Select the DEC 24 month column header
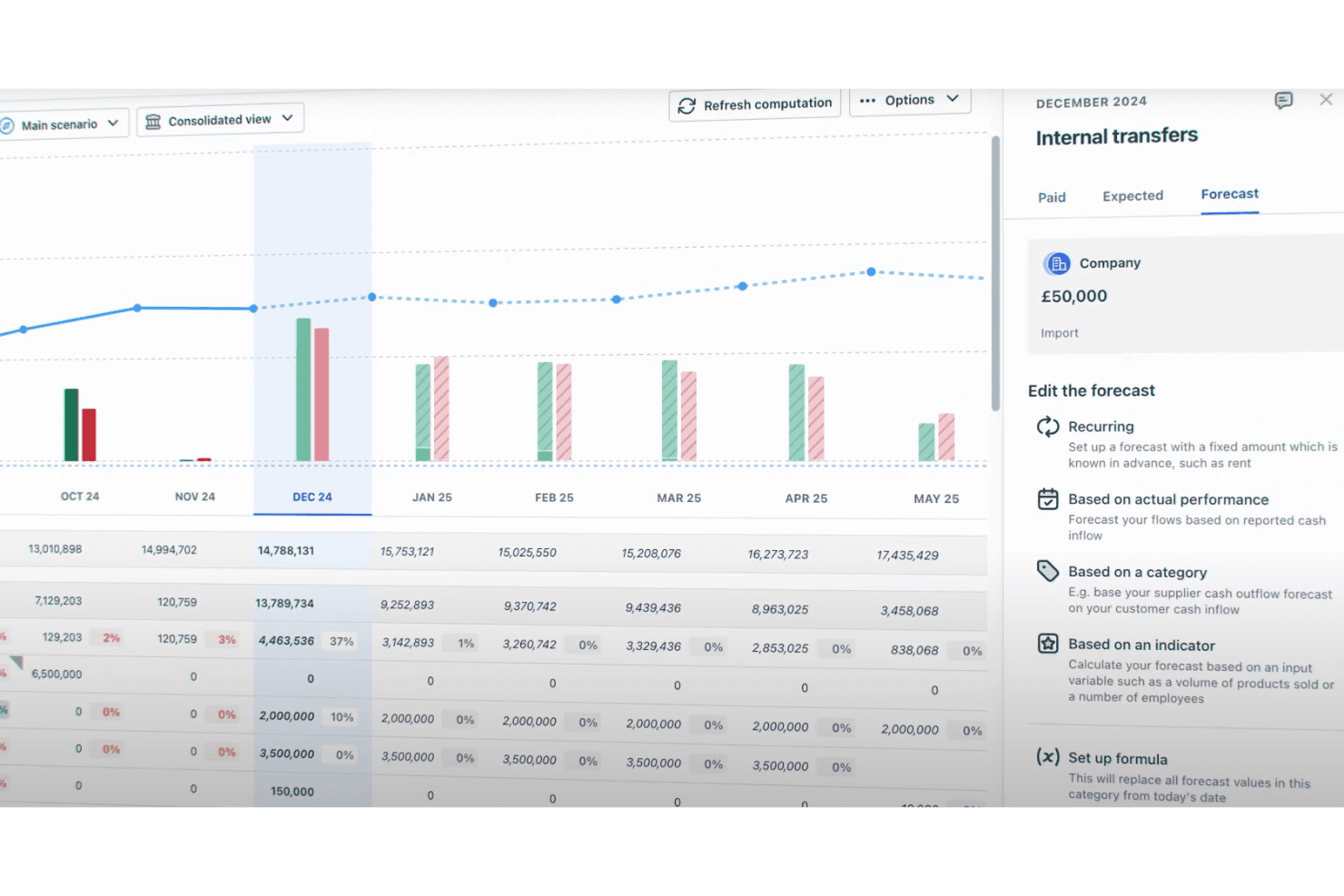Screen dimensions: 1344x896 pos(312,497)
